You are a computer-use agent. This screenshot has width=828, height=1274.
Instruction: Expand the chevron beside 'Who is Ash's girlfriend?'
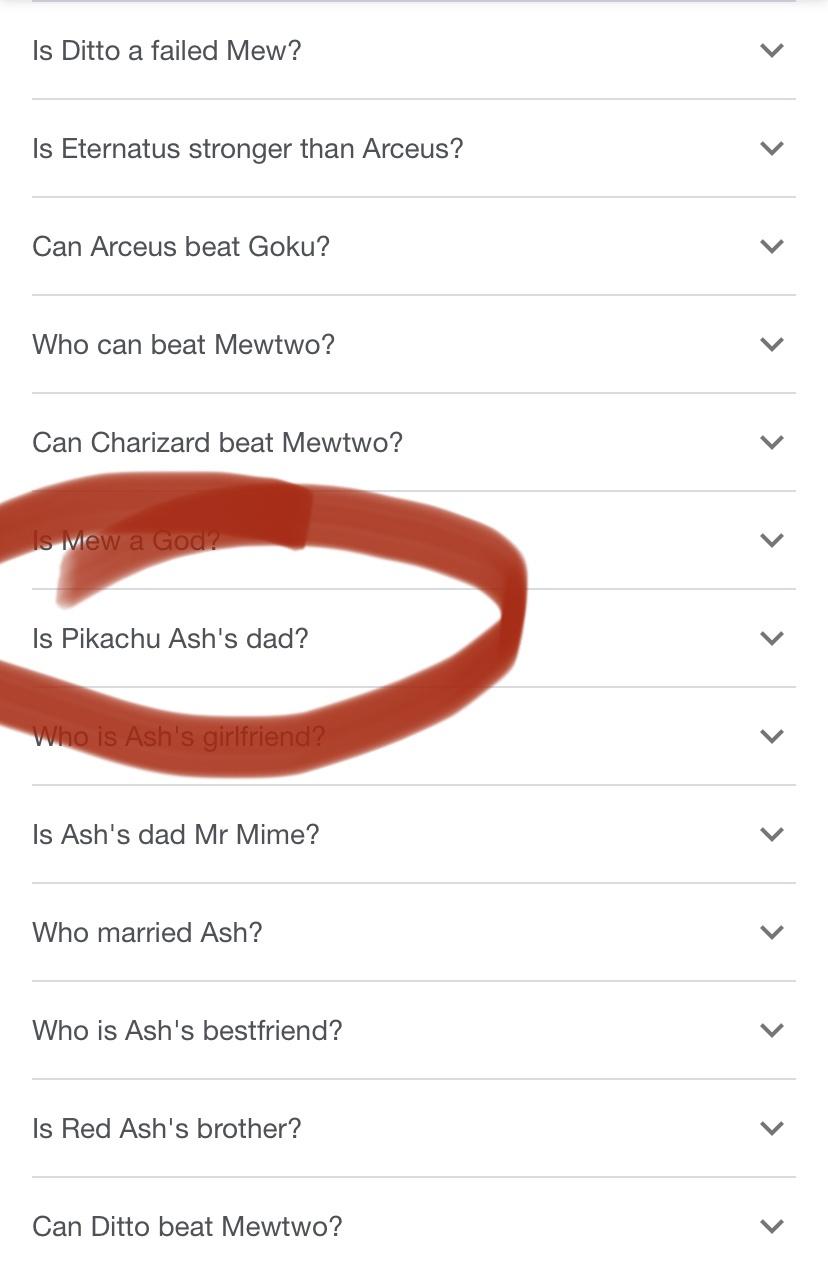[771, 736]
